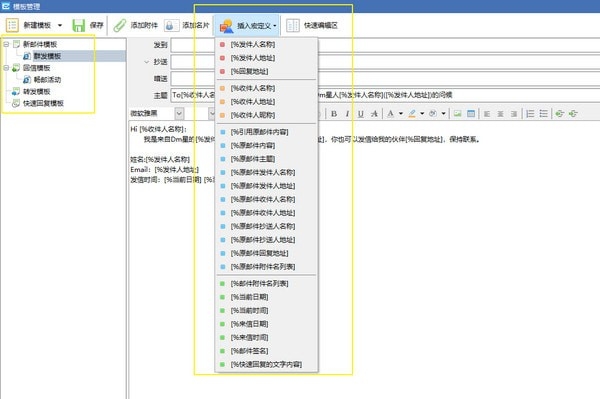600x399 pixels.
Task: Open the highlight color dropdown arrow
Action: point(422,114)
